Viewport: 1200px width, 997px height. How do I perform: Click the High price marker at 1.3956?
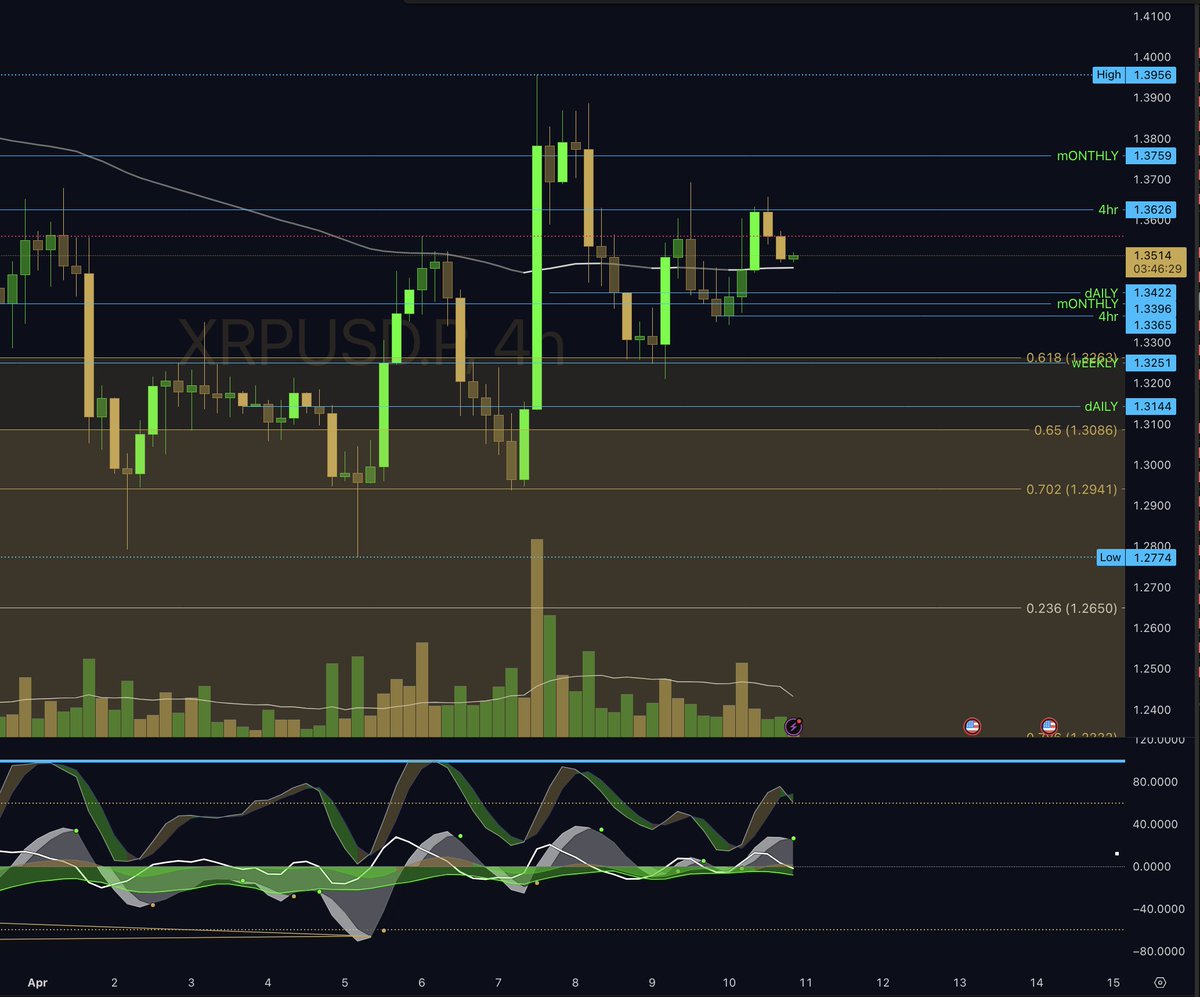(x=1137, y=74)
